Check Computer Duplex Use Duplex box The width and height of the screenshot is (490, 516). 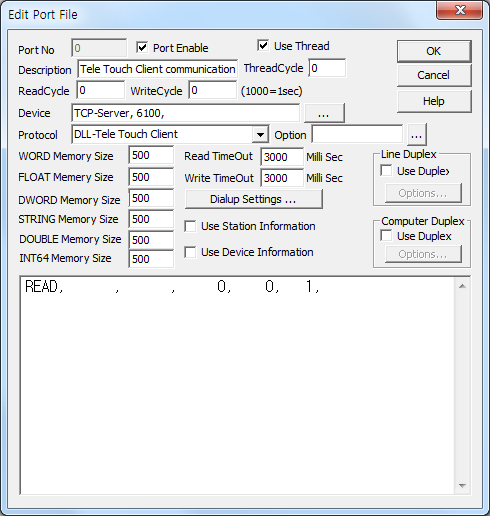(x=386, y=236)
